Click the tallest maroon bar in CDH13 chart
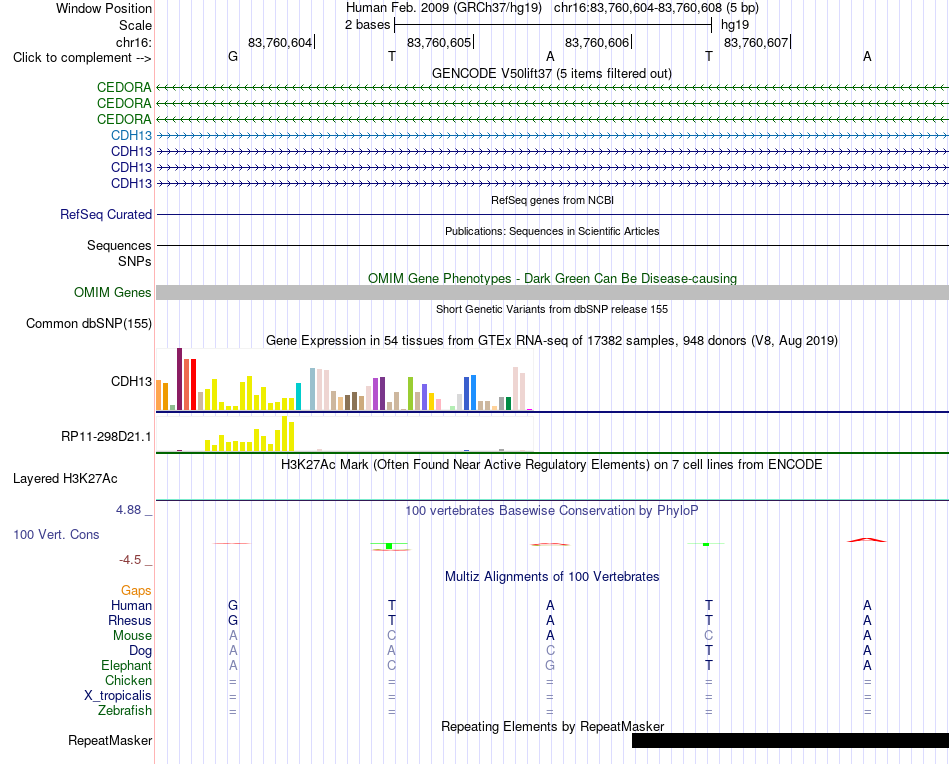This screenshot has height=764, width=950. [179, 379]
